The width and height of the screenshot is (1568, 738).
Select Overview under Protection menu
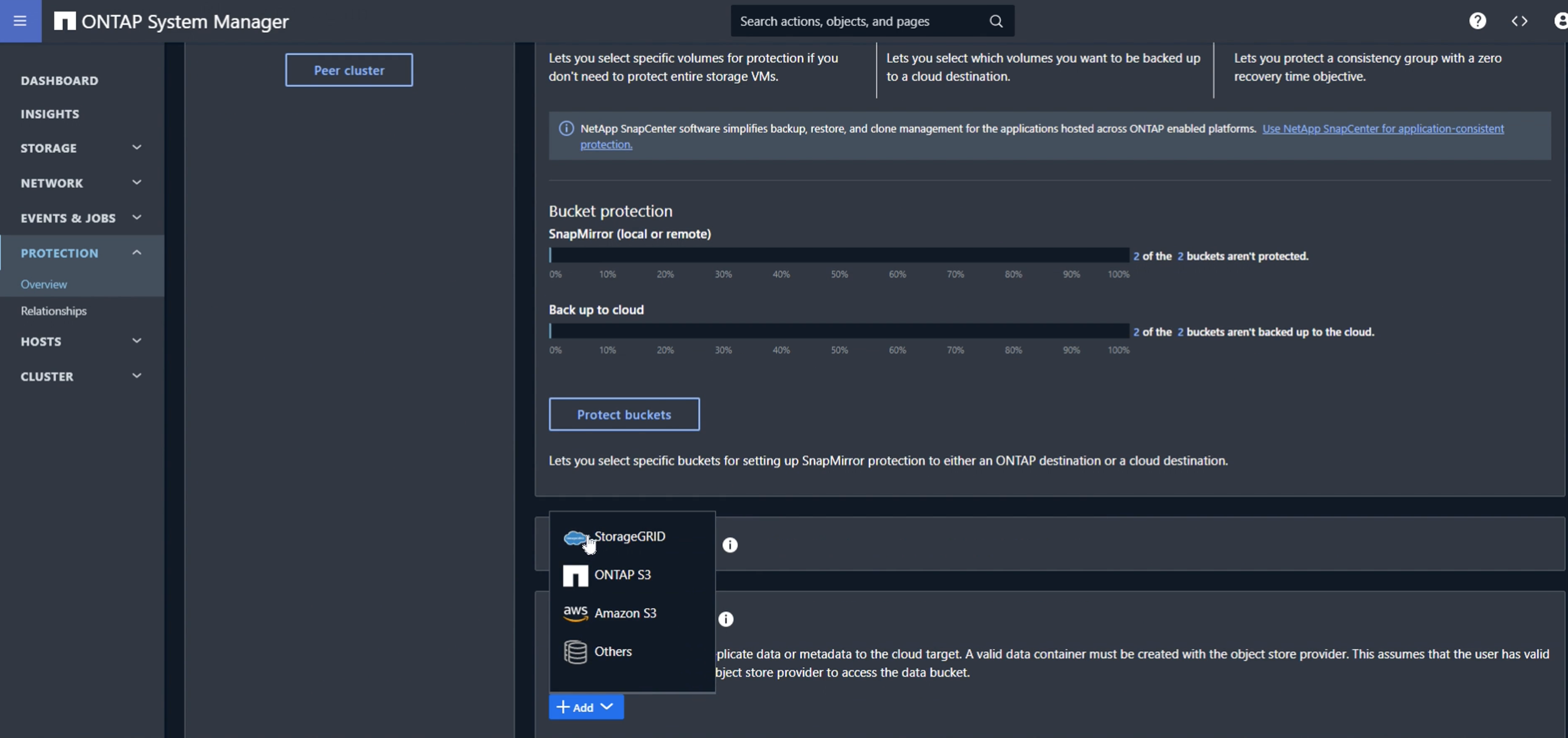pyautogui.click(x=43, y=283)
